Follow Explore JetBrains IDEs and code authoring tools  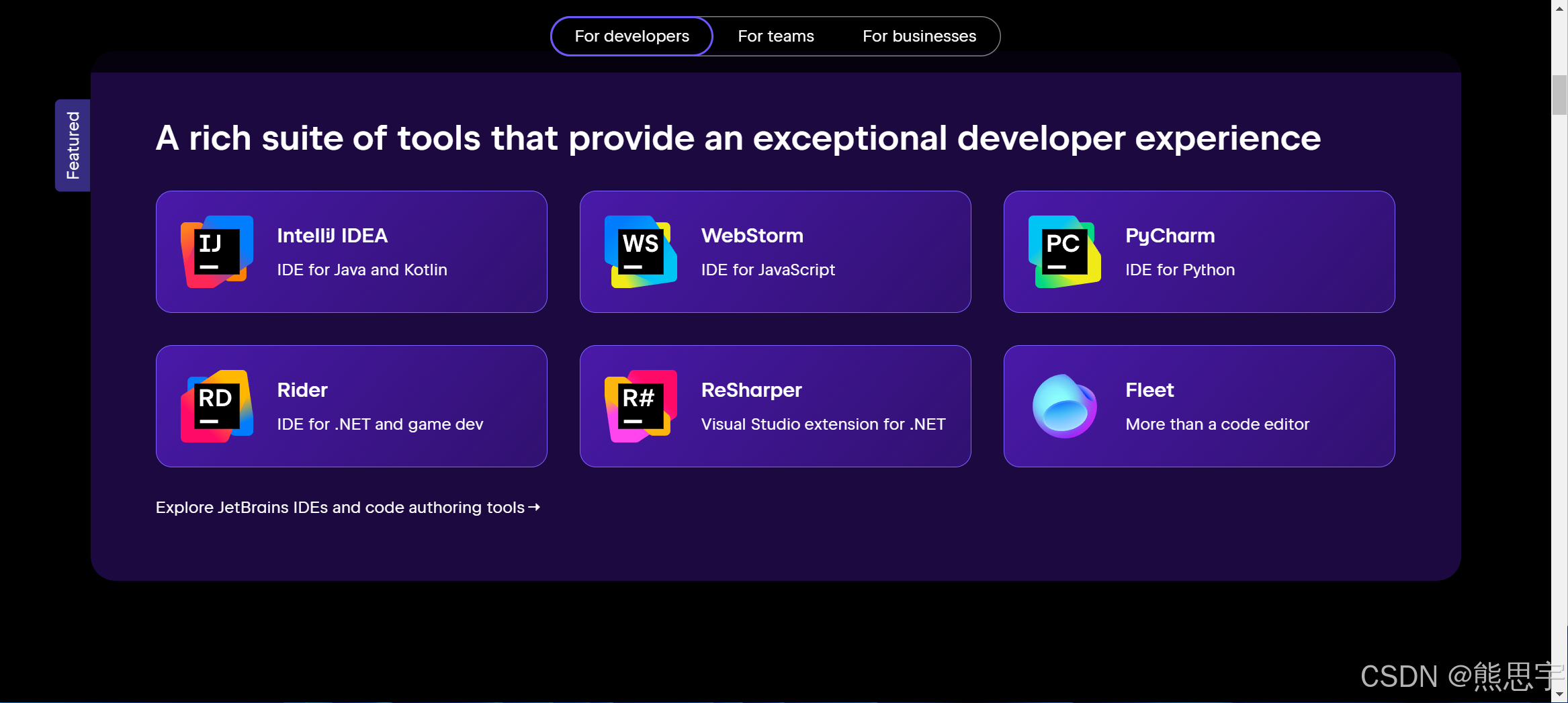(348, 508)
